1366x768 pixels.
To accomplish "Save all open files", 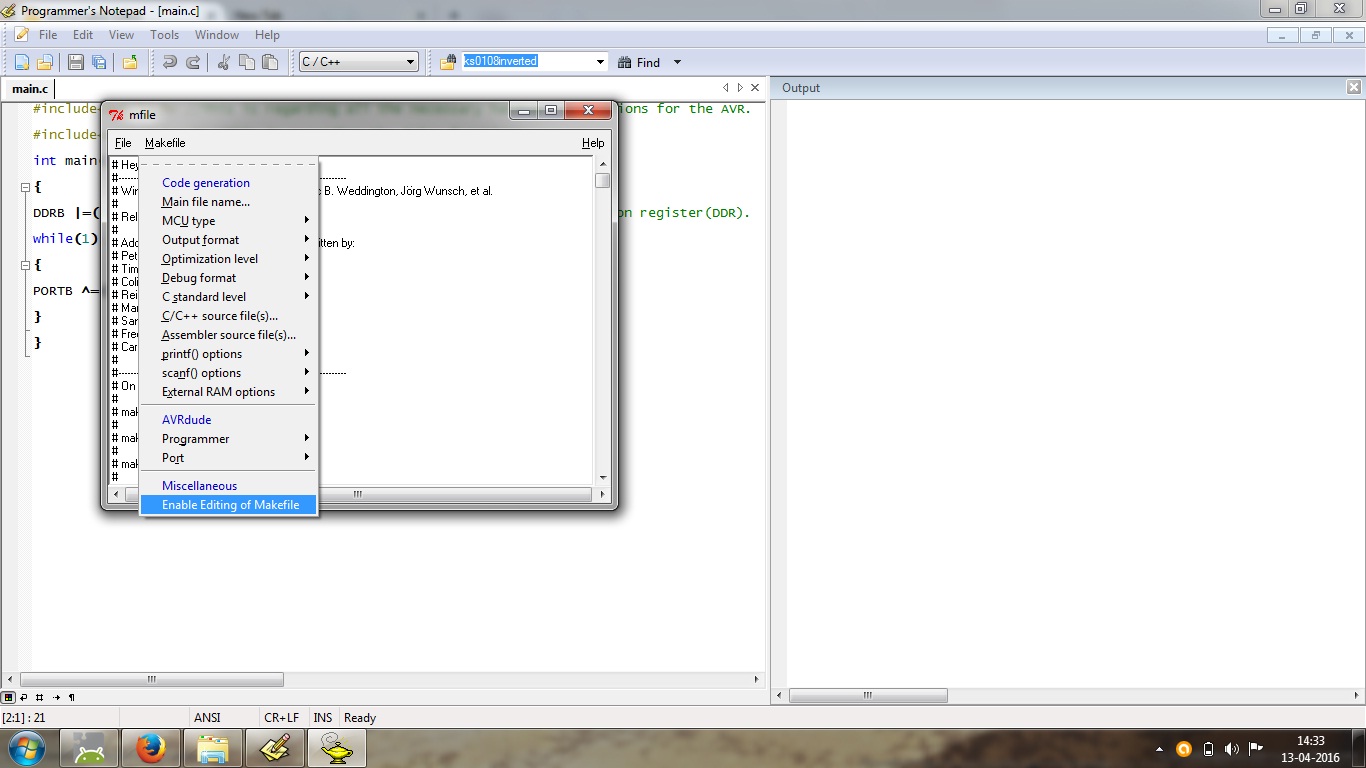I will [x=98, y=61].
